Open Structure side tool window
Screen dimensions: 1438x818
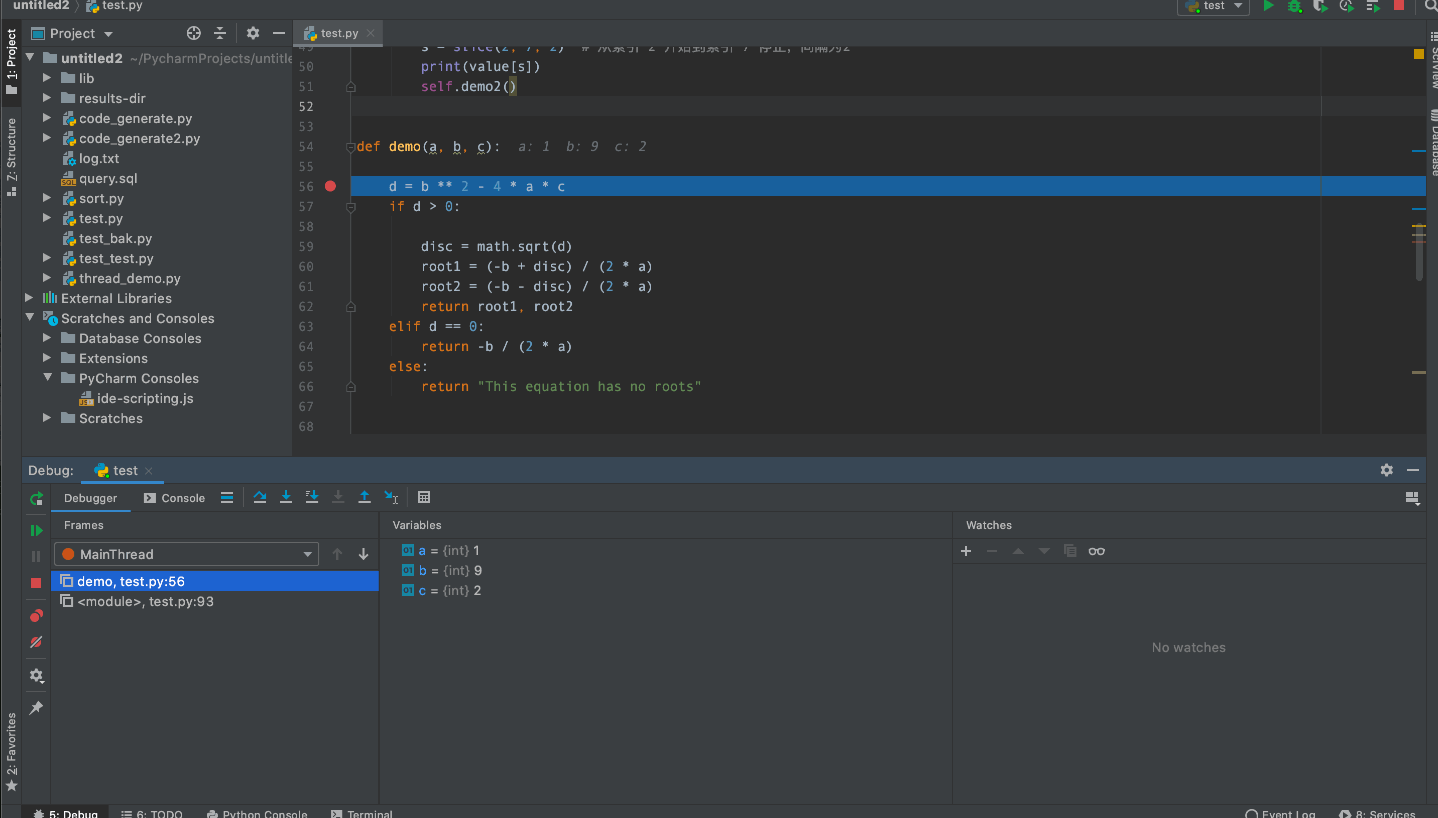[x=11, y=156]
